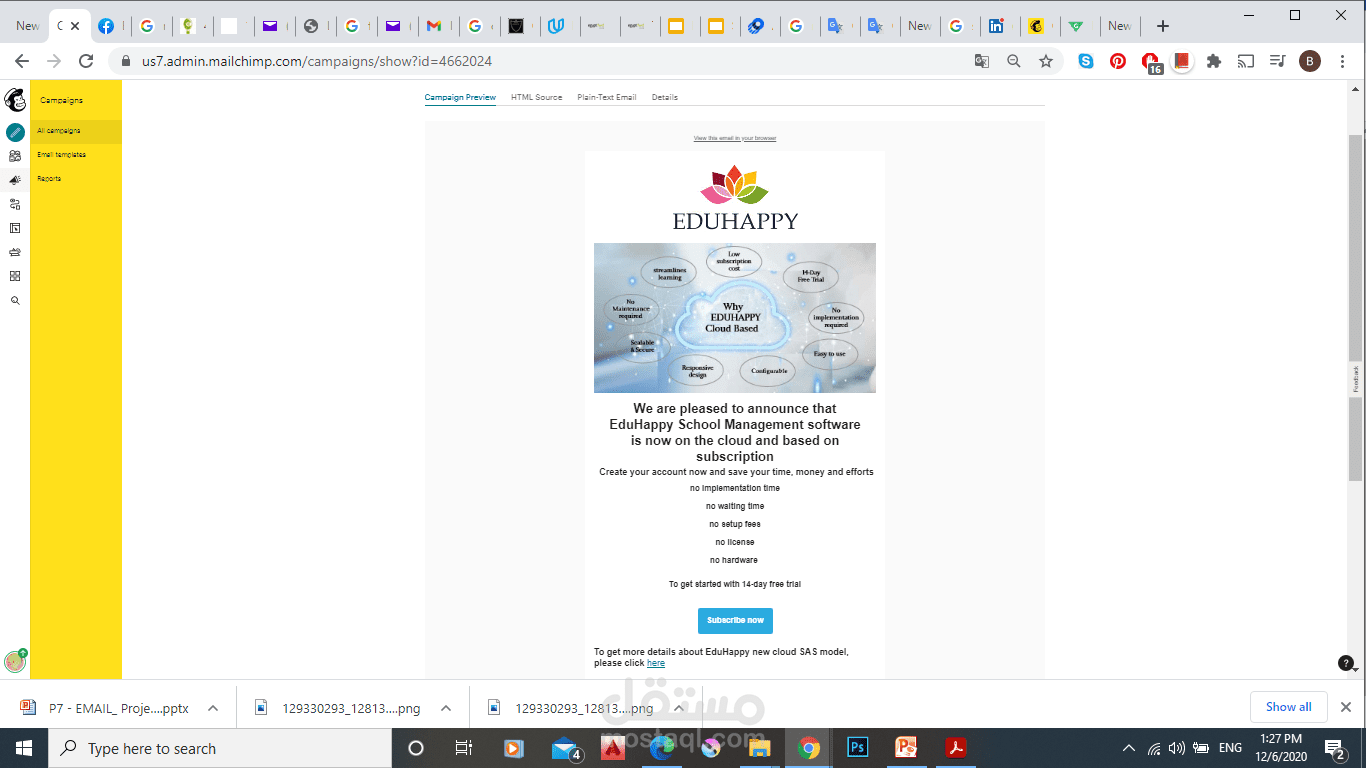Click the browser address bar URL
Screen dimensions: 1366x768
point(317,61)
